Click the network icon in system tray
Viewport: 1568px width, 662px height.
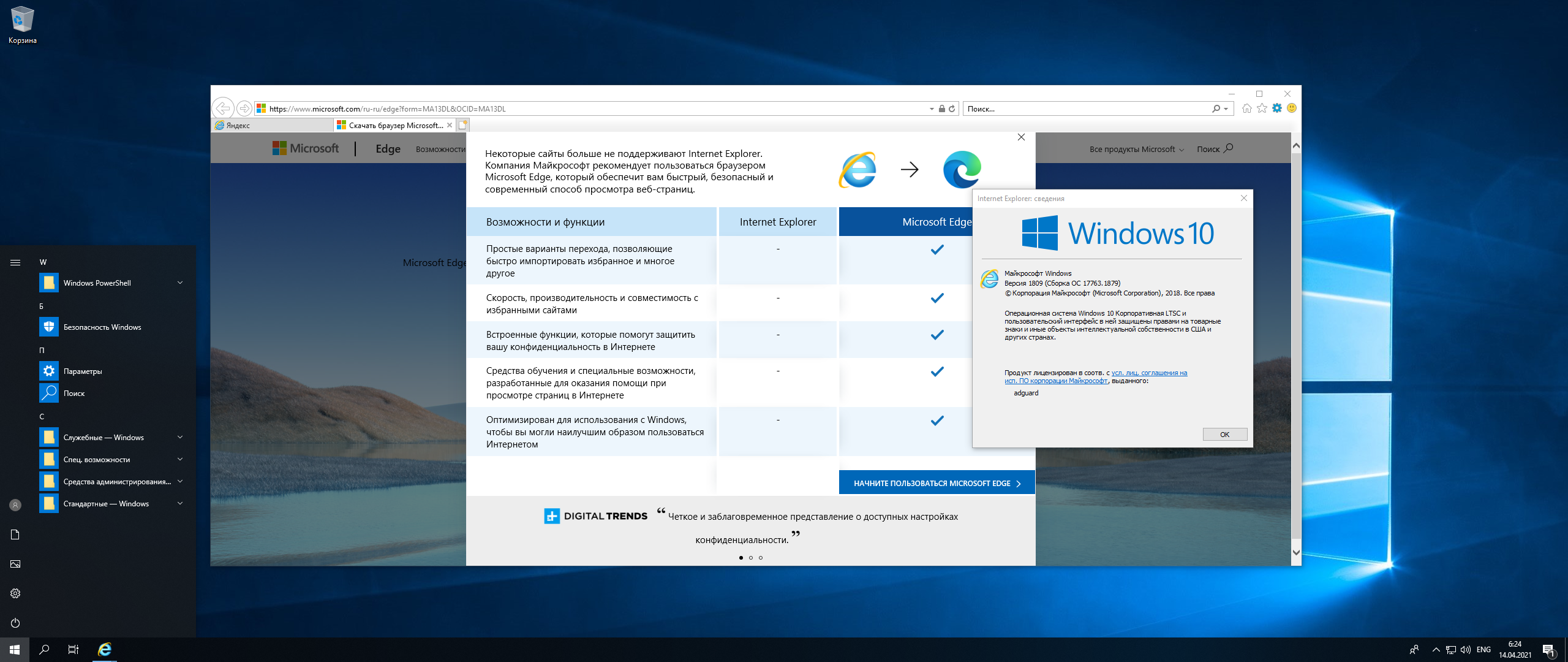tap(1451, 650)
